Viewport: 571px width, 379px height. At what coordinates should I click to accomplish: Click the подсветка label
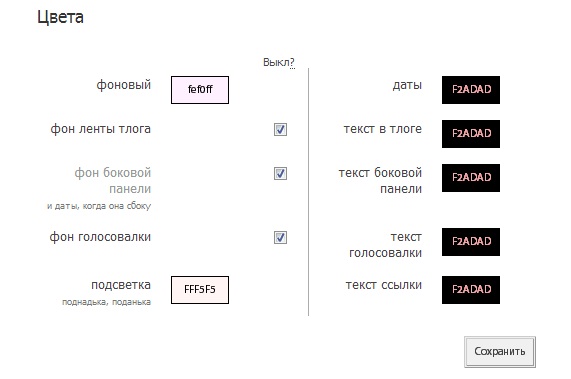tap(121, 285)
